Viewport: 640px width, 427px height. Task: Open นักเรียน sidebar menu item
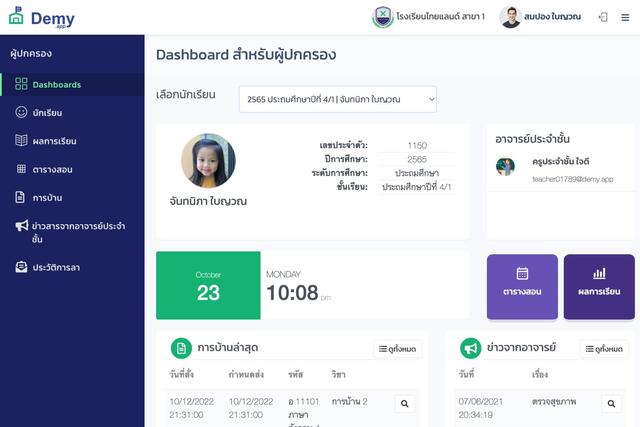[54, 113]
